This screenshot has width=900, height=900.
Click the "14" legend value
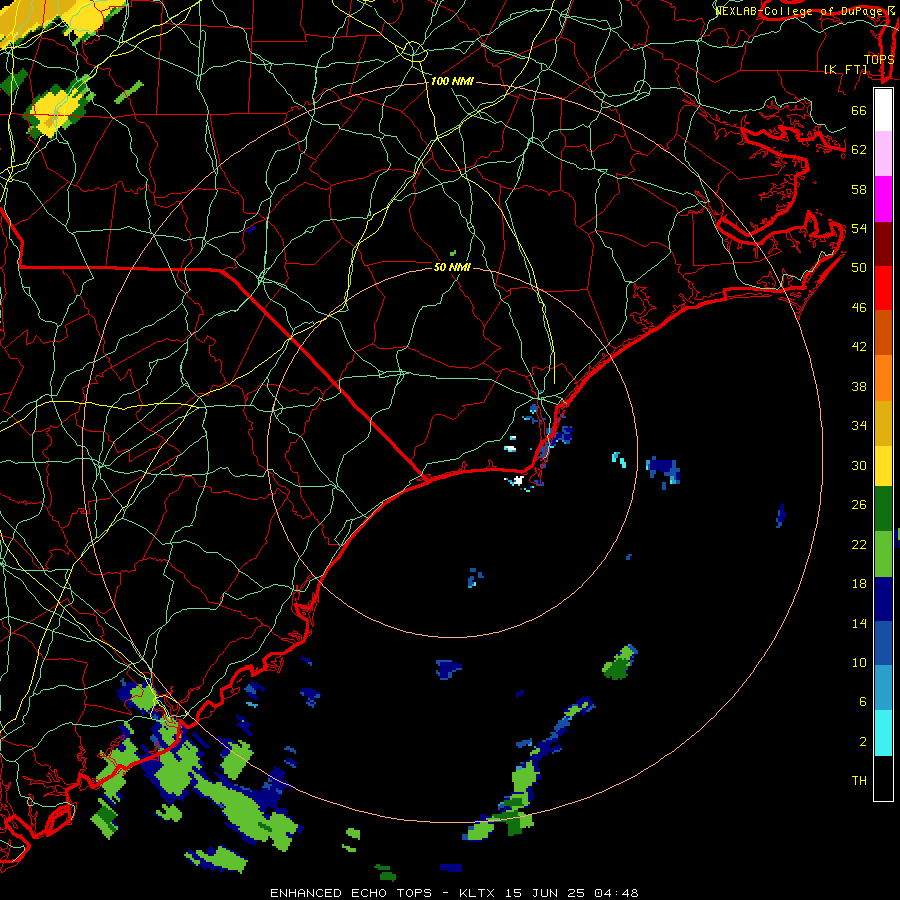point(859,623)
